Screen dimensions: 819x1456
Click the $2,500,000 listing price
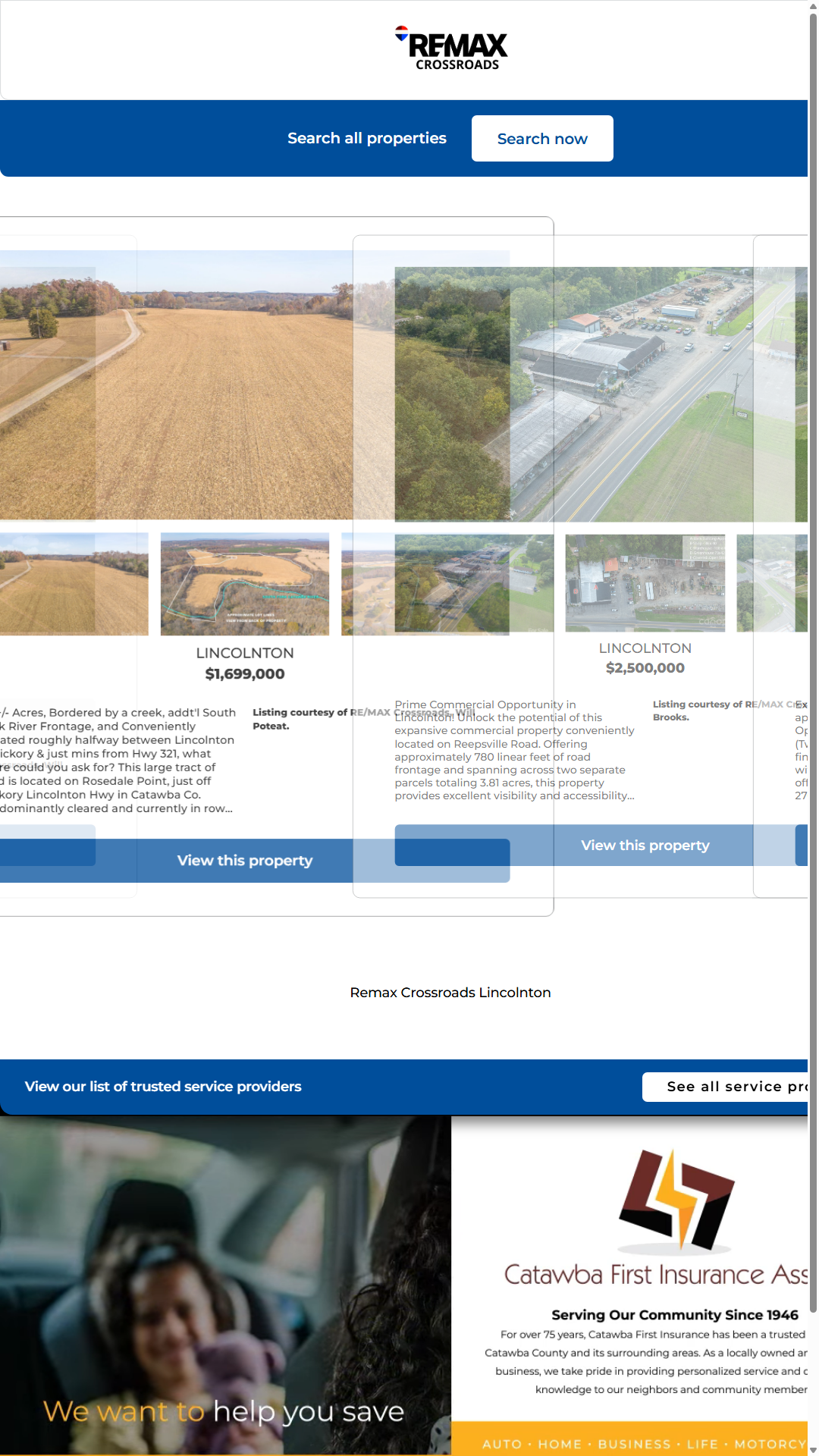coord(645,668)
